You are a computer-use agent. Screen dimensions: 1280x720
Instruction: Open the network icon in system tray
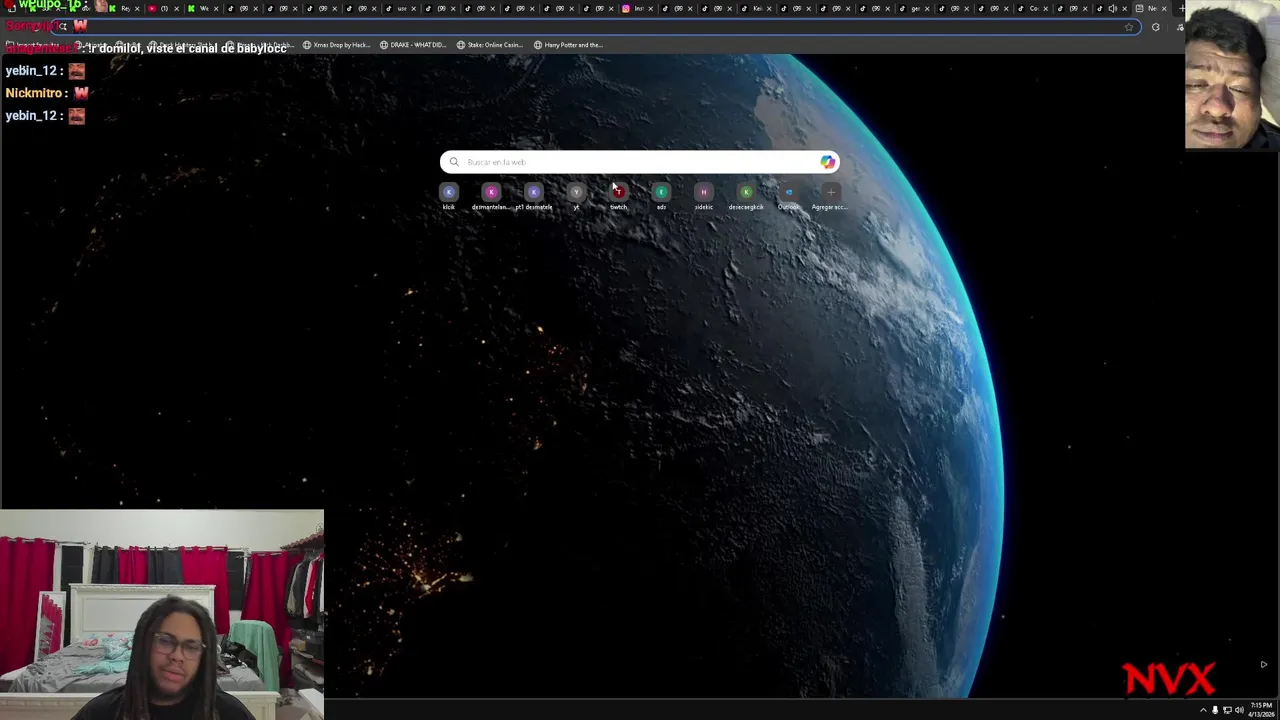[x=1227, y=710]
